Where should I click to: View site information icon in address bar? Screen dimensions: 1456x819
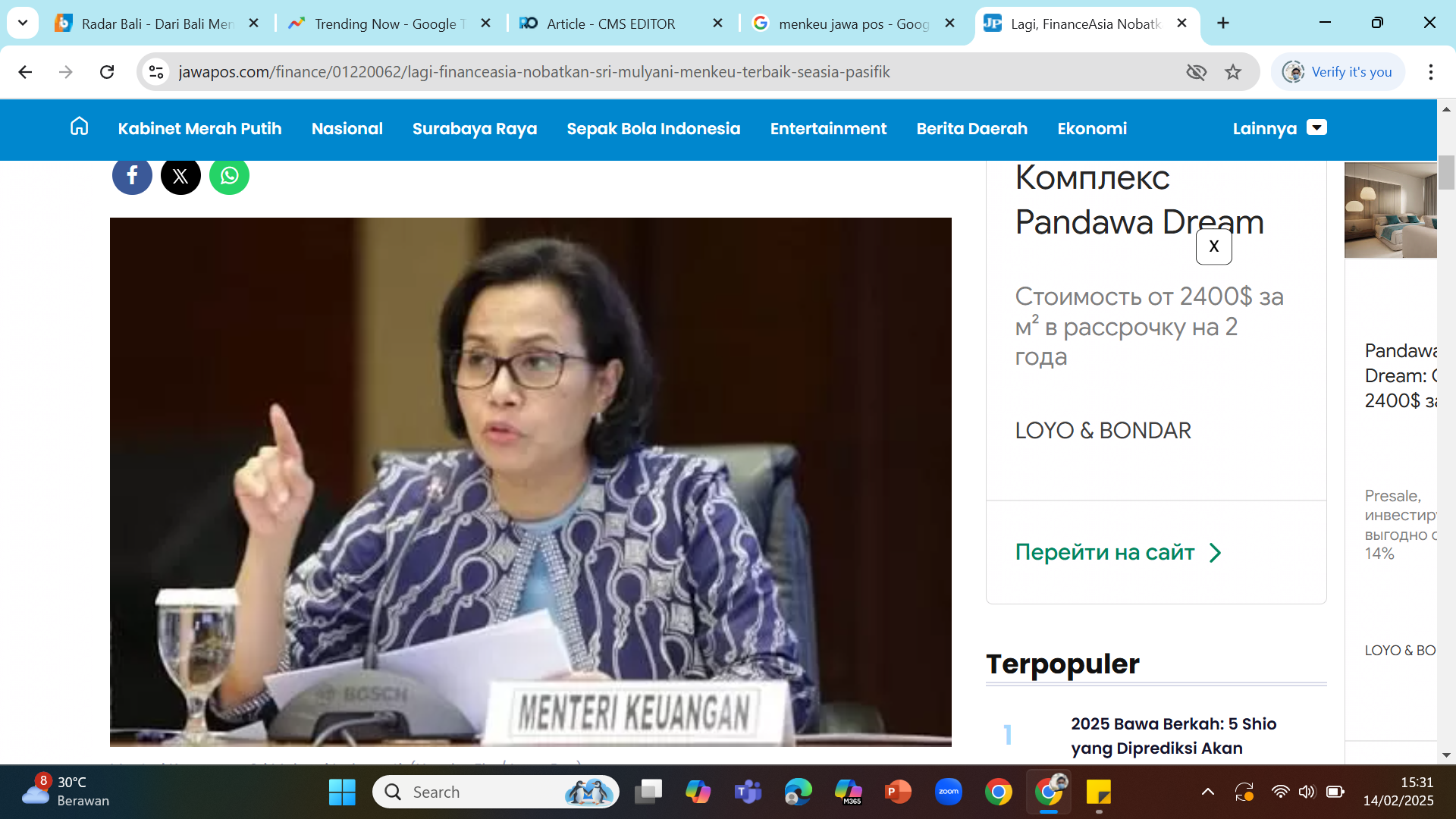click(156, 72)
